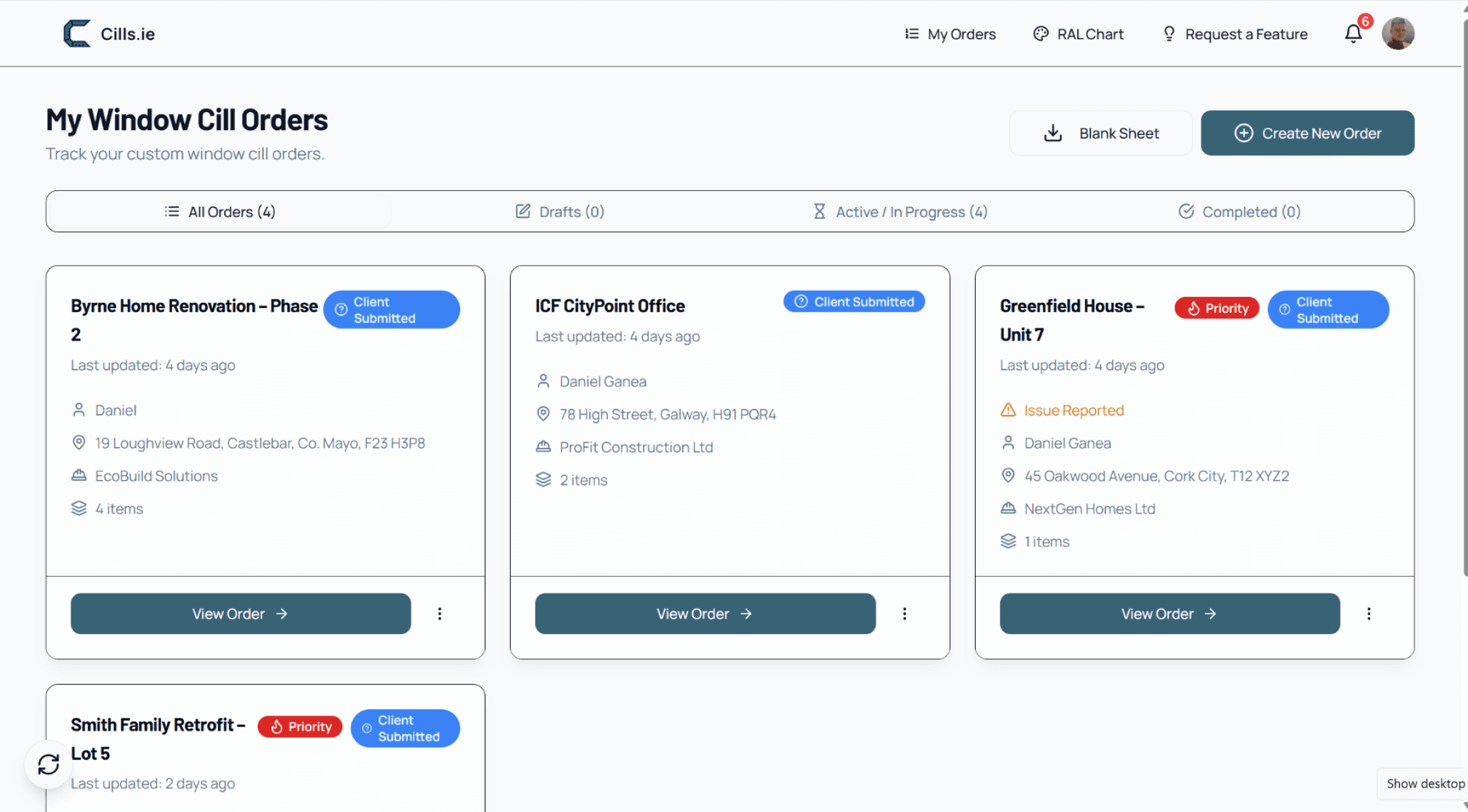
Task: Open the notifications bell
Action: pos(1353,34)
